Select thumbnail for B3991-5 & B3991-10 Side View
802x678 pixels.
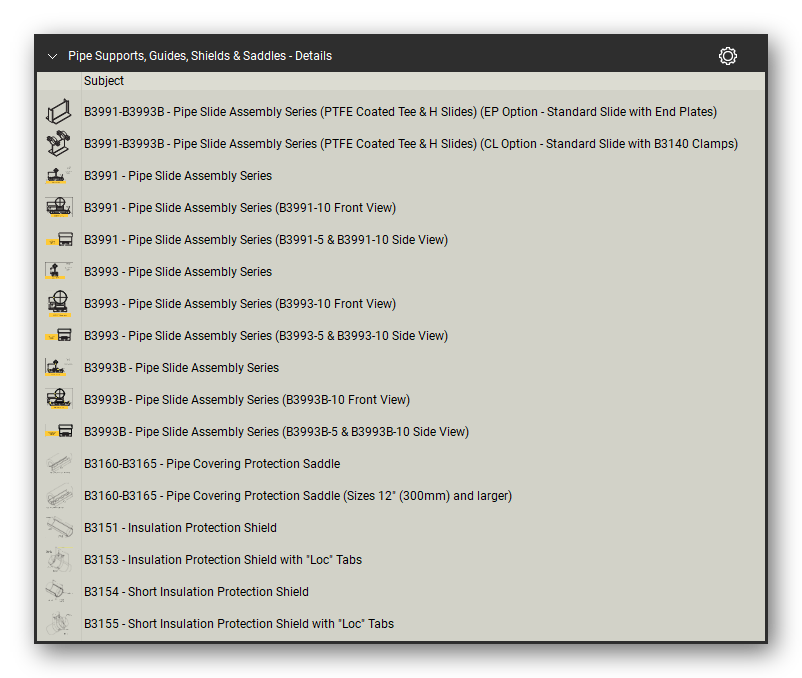[x=59, y=239]
